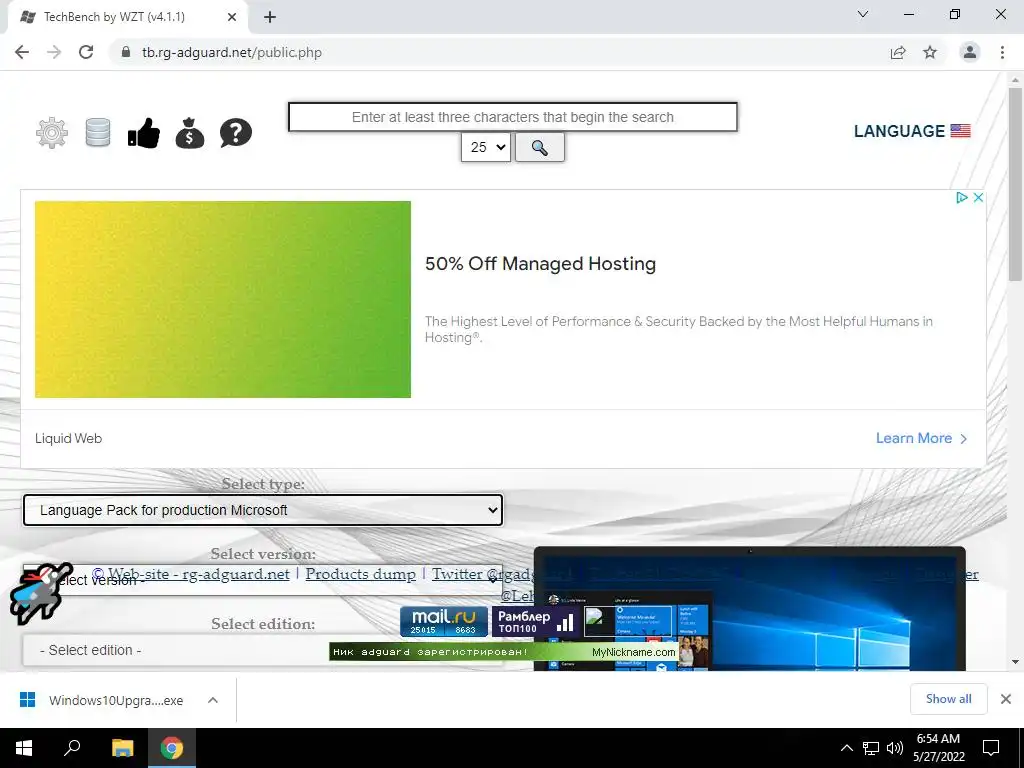Click the superhero mascot icon
Viewport: 1024px width, 768px height.
(40, 594)
